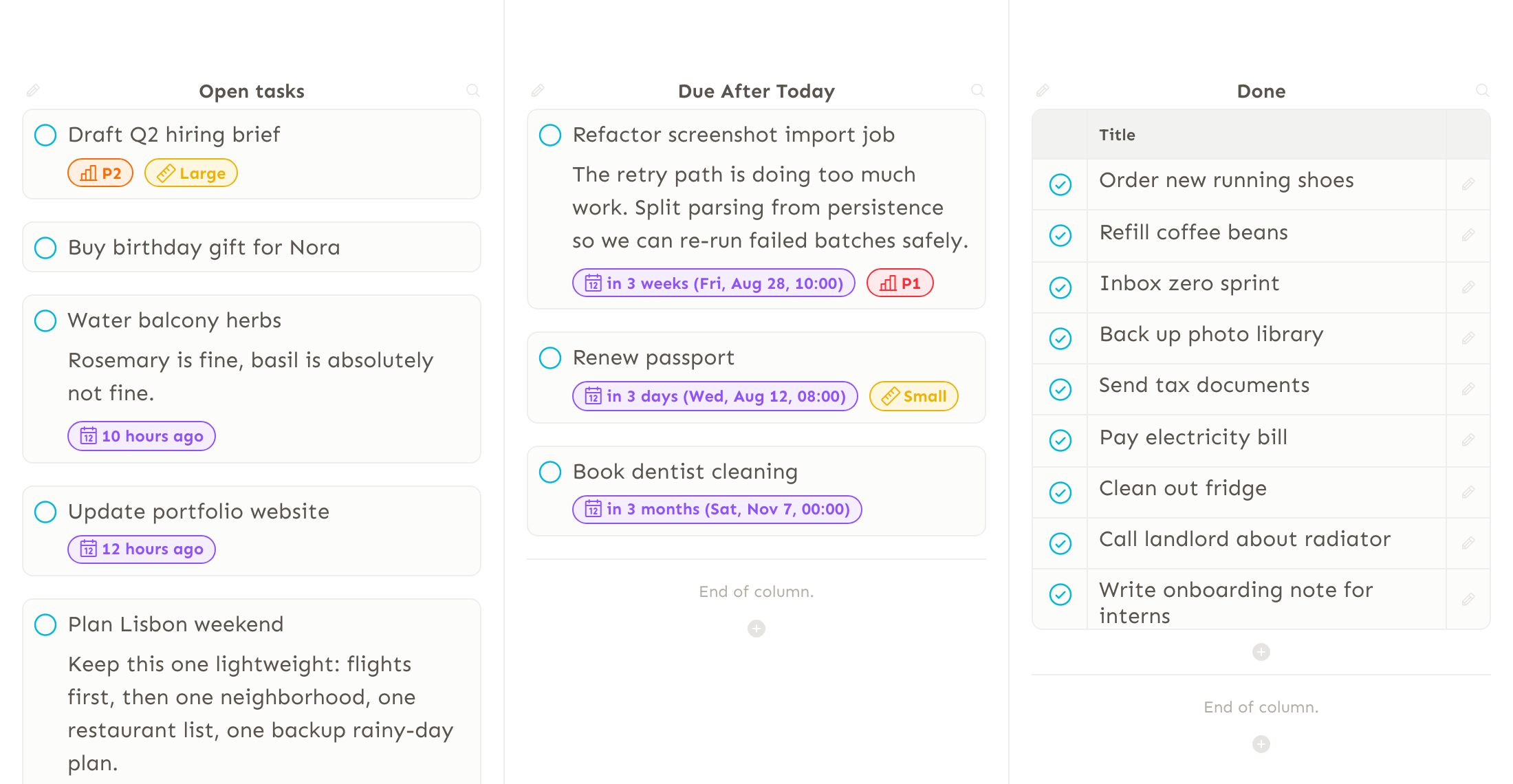Click Large size tag on hiring brief
The width and height of the screenshot is (1513, 784).
[x=191, y=173]
